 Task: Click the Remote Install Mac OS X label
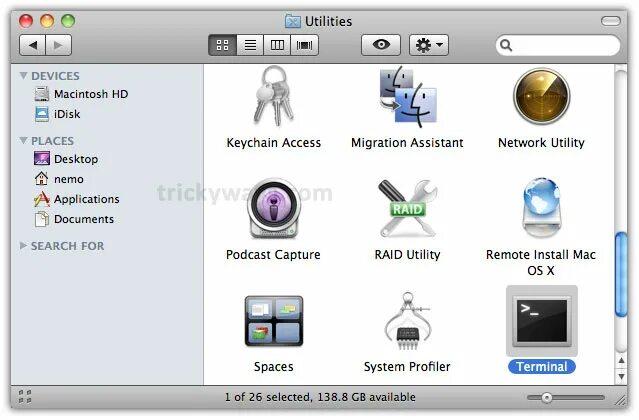[x=541, y=263]
